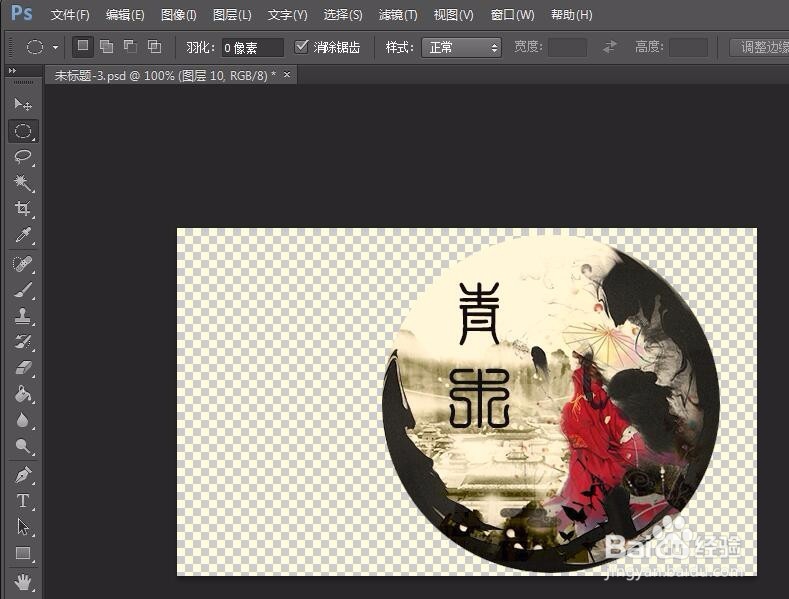Open the 帮助(H) menu
This screenshot has height=599, width=789.
(571, 15)
